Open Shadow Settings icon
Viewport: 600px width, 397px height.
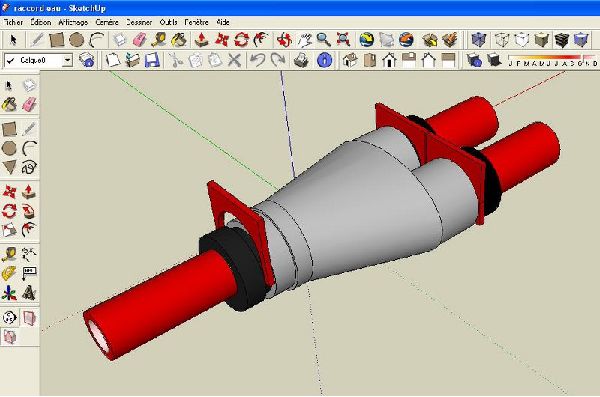click(474, 60)
